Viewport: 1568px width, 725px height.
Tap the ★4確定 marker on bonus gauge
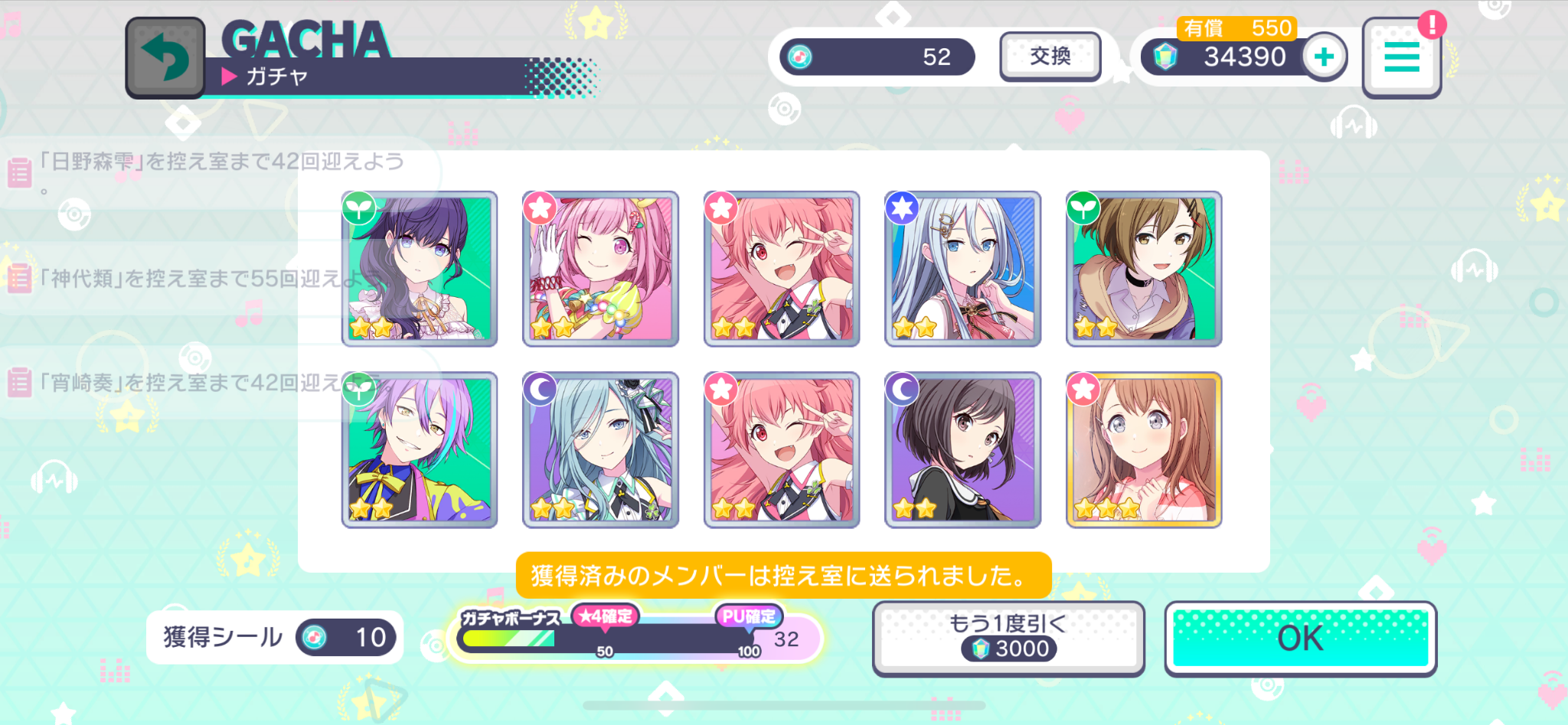(x=605, y=616)
